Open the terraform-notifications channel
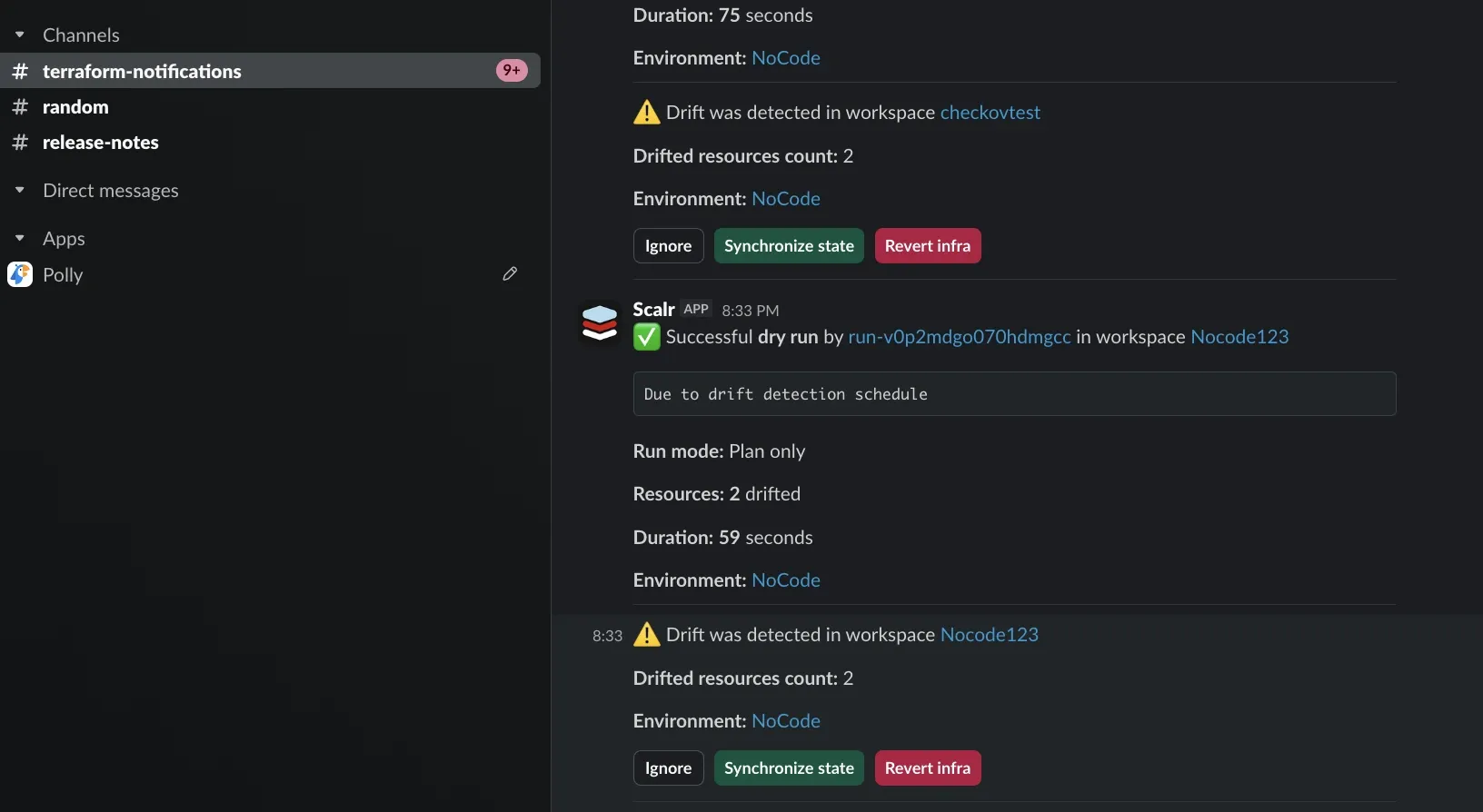1483x812 pixels. [270, 71]
